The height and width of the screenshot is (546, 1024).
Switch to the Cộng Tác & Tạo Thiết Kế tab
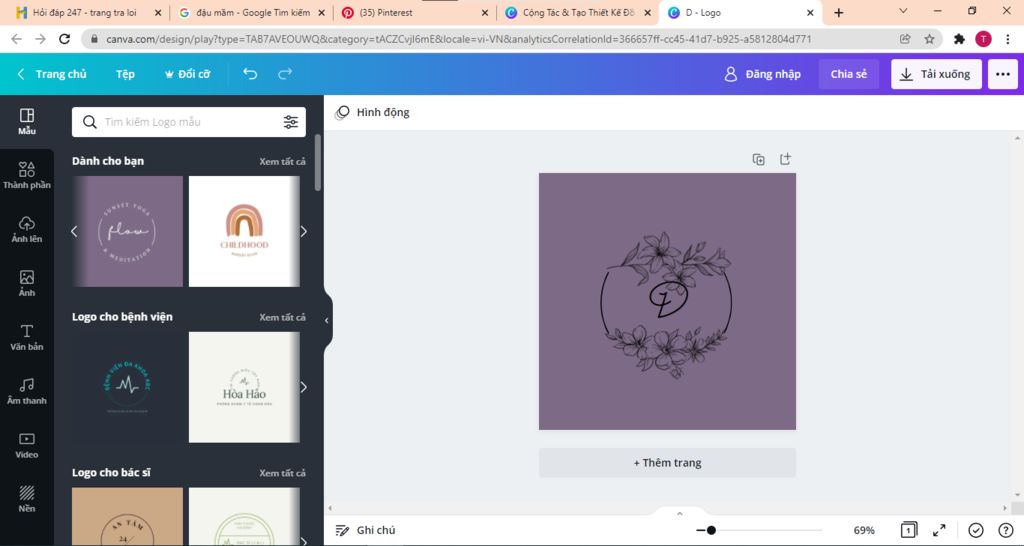pyautogui.click(x=571, y=12)
